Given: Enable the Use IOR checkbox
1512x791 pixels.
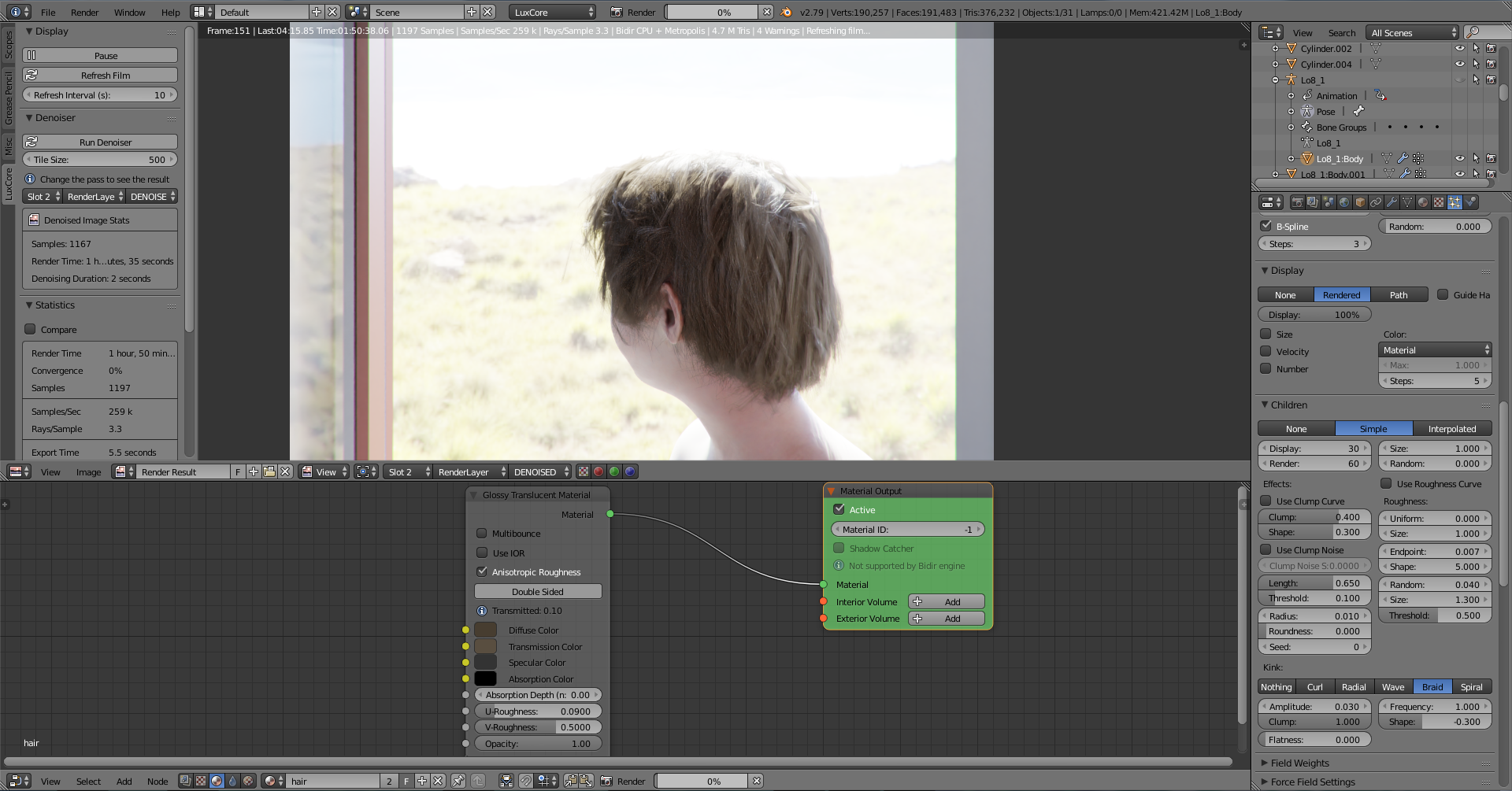Looking at the screenshot, I should coord(482,553).
